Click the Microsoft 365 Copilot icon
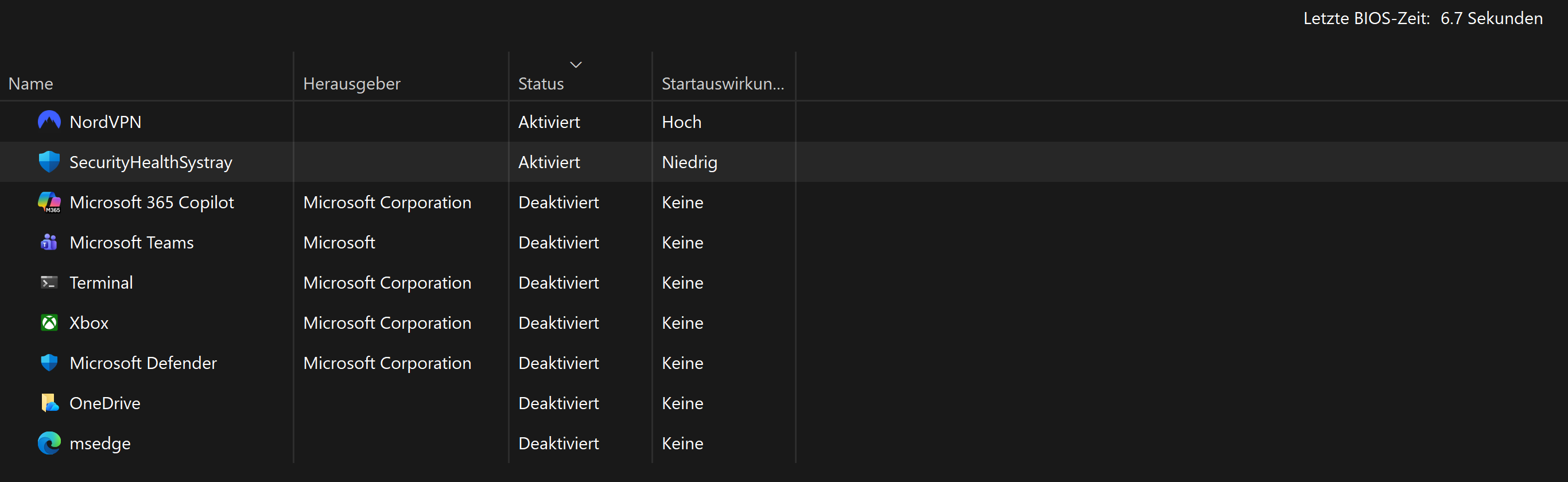The width and height of the screenshot is (1568, 482). point(49,202)
